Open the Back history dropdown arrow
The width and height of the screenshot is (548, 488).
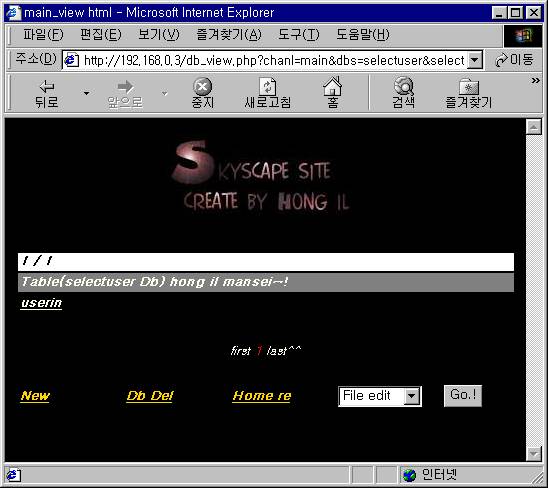pyautogui.click(x=86, y=93)
